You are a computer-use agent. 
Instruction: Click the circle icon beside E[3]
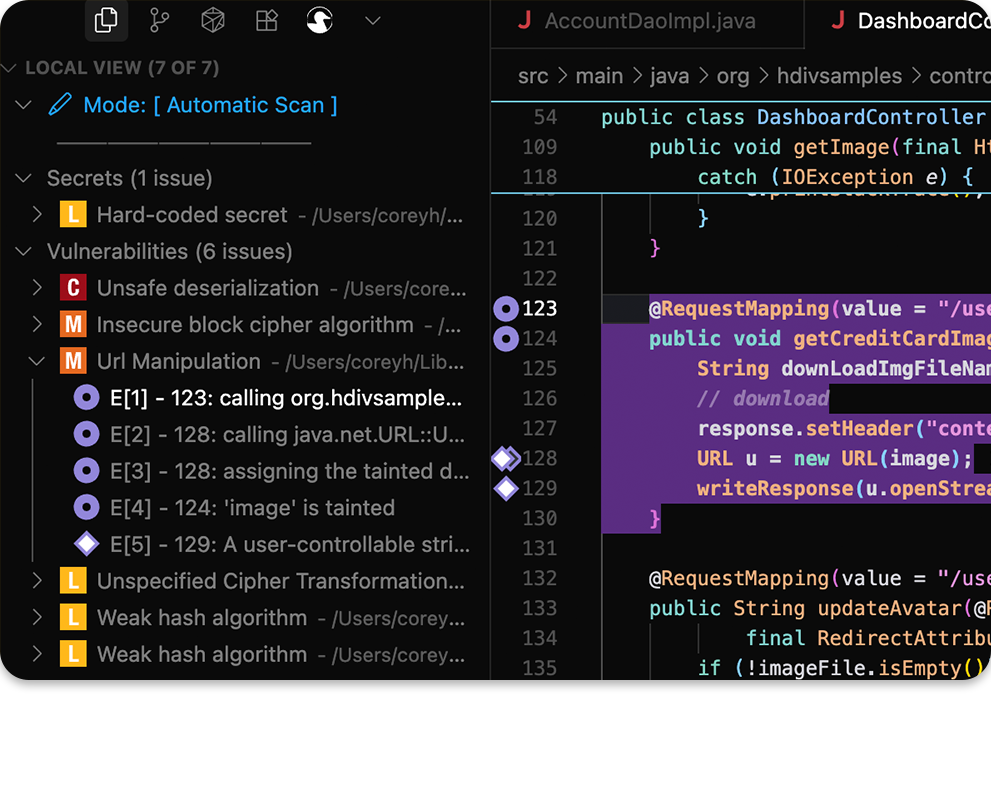point(87,471)
